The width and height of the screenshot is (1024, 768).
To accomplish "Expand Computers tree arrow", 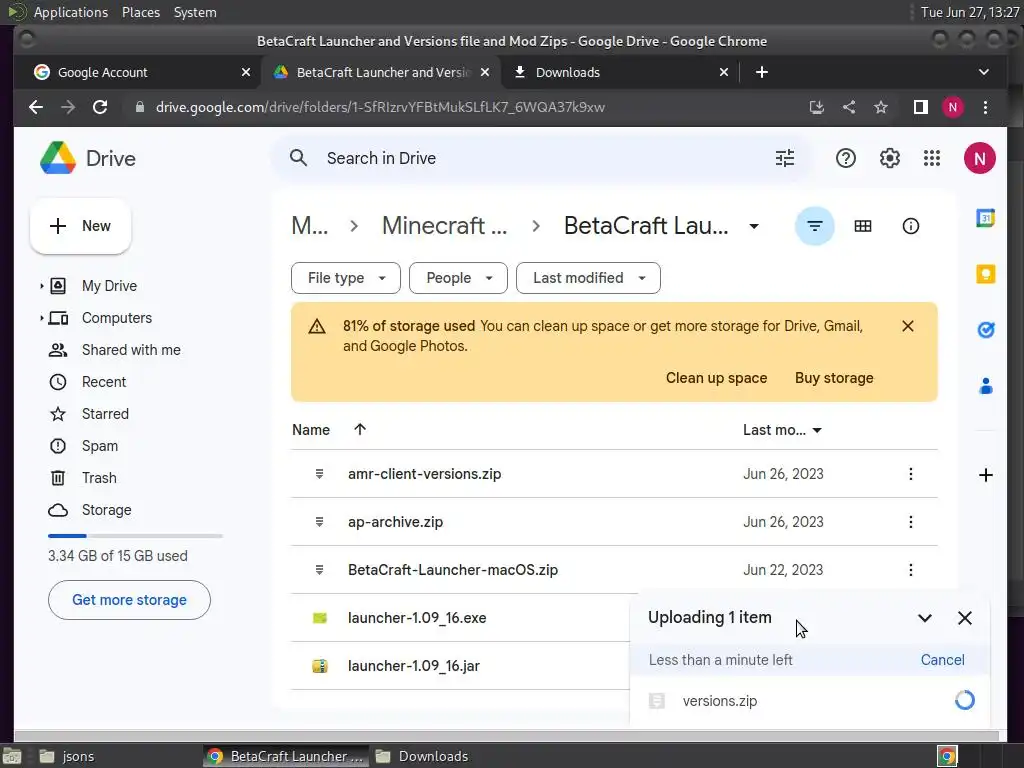I will tap(42, 318).
